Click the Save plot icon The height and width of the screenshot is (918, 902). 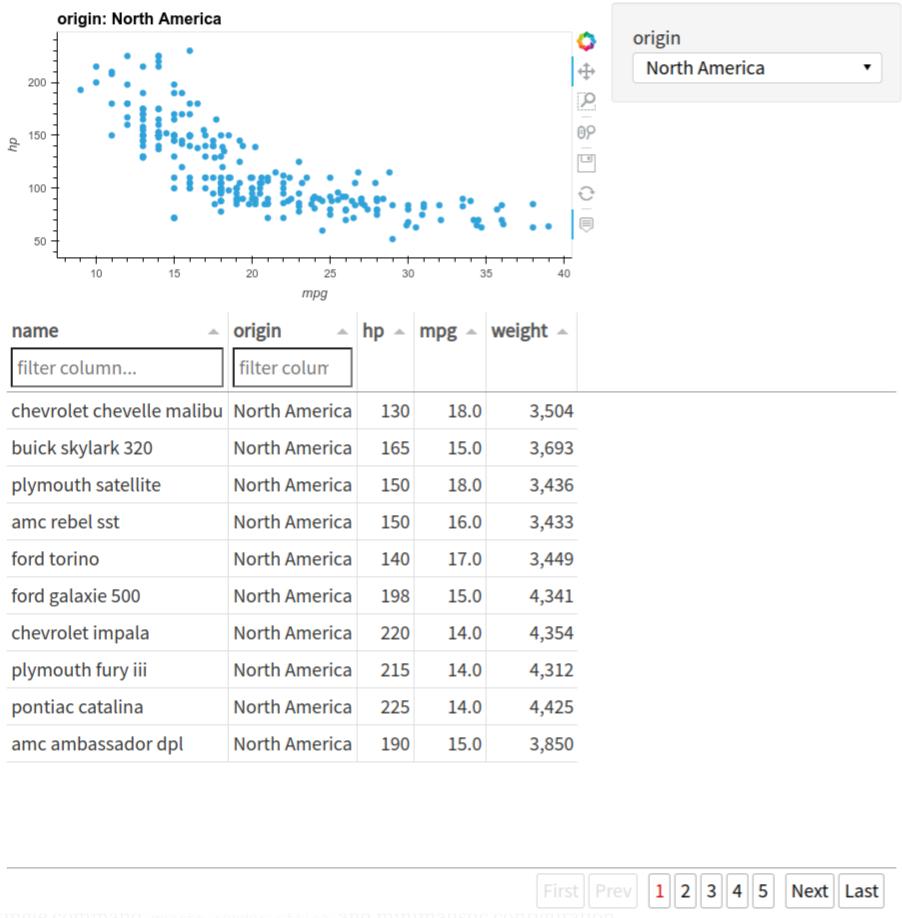click(586, 163)
